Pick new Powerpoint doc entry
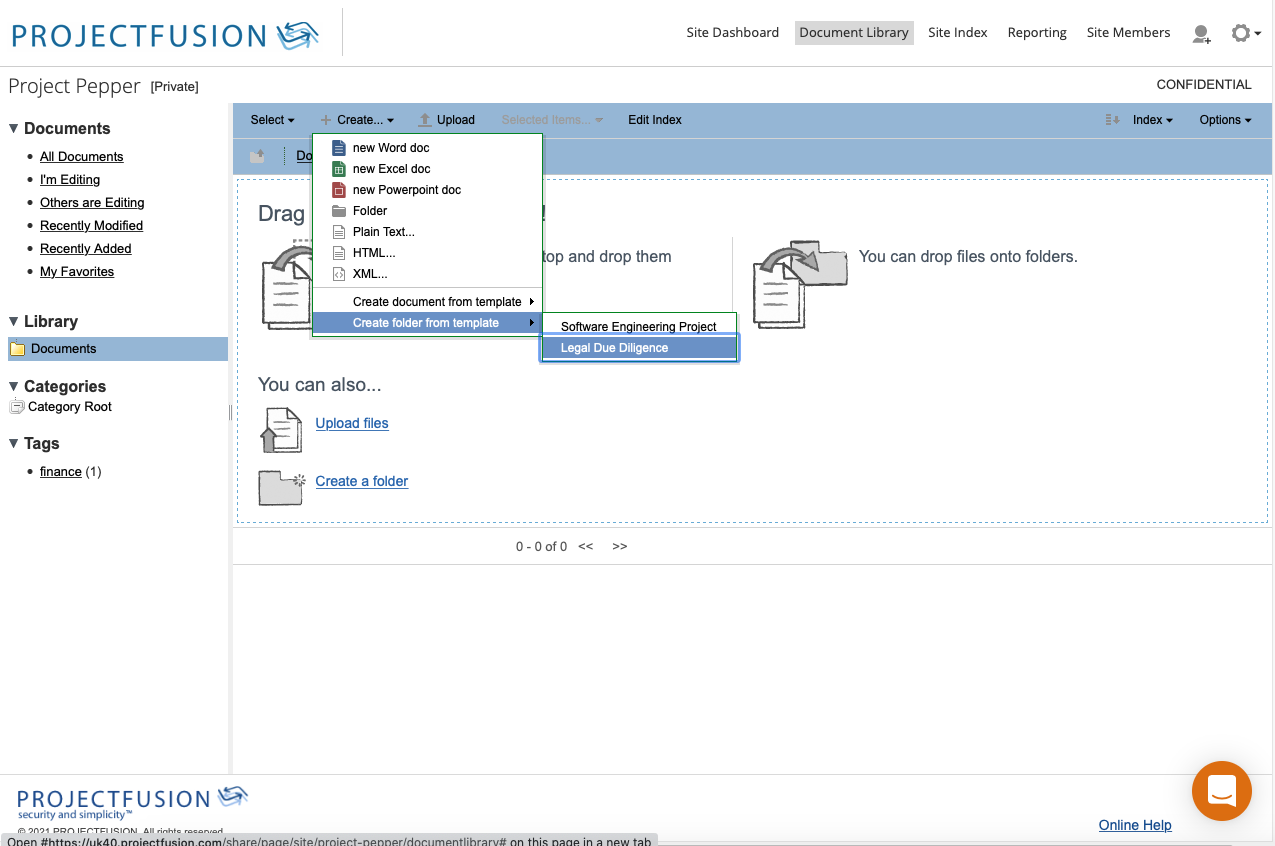The width and height of the screenshot is (1275, 846). point(406,190)
